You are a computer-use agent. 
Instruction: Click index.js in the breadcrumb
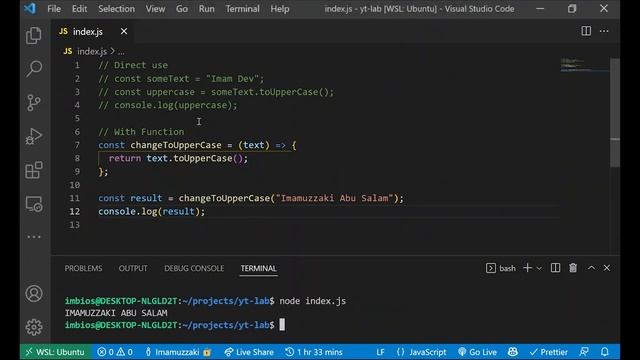[92, 51]
